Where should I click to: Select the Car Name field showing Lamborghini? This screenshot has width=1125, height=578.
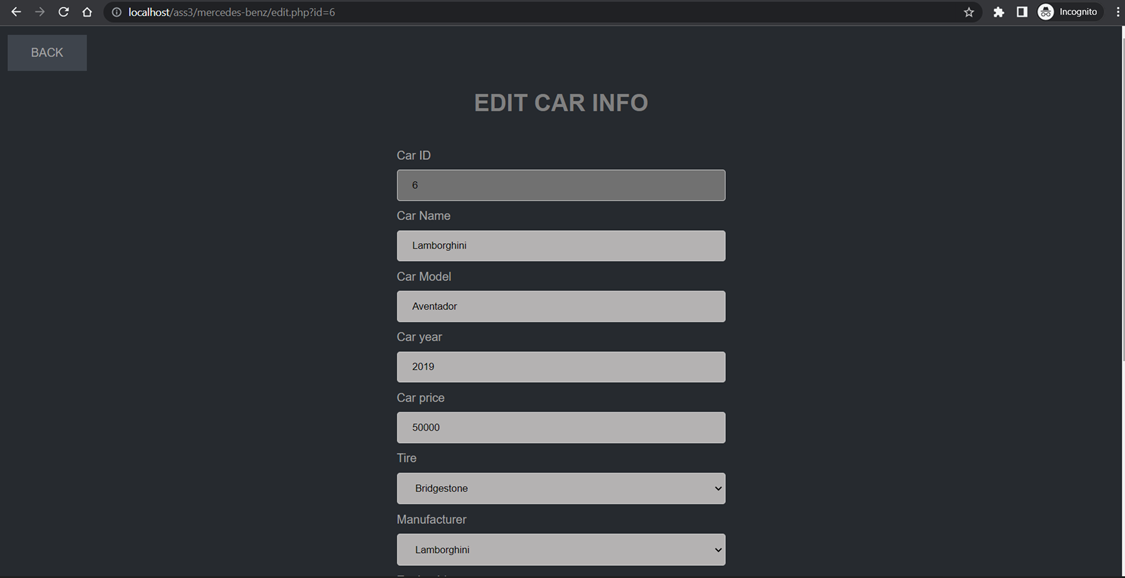click(560, 245)
